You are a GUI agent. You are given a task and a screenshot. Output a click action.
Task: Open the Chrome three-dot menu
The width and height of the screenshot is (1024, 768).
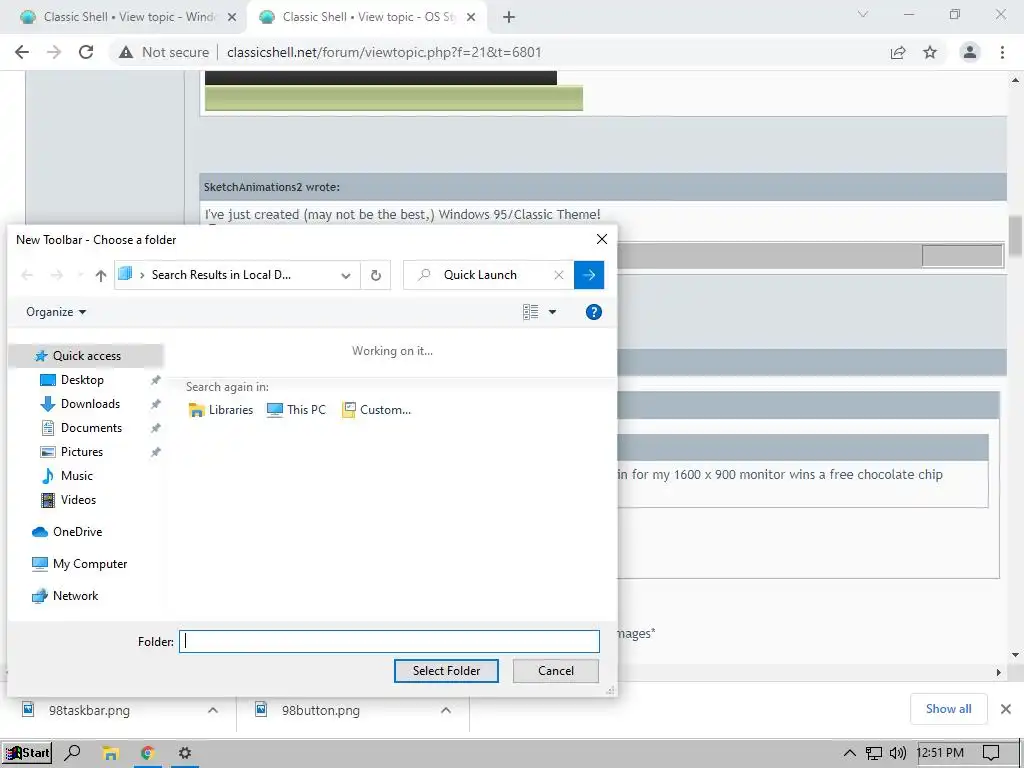click(1002, 52)
